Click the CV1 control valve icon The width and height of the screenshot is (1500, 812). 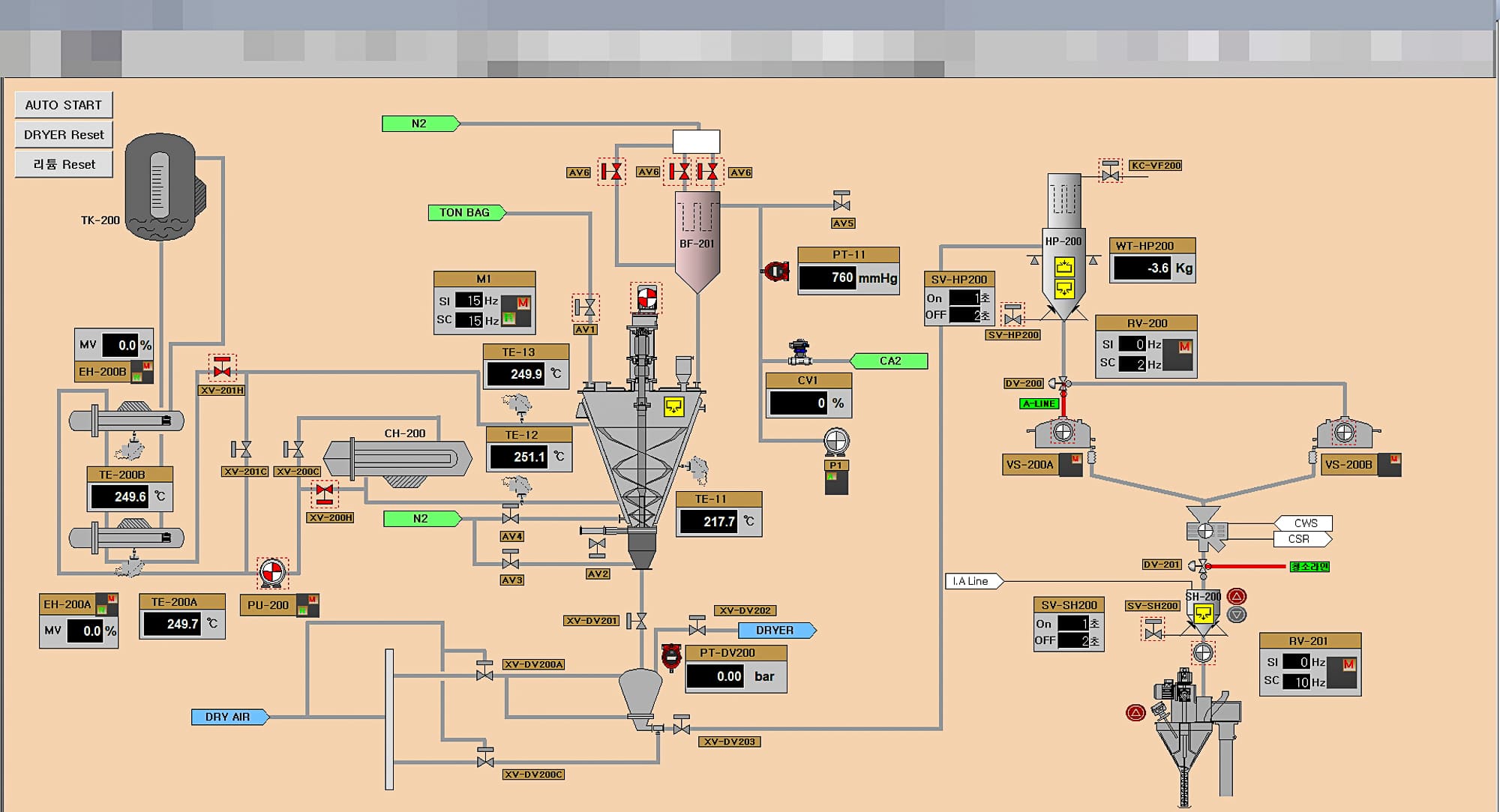click(799, 351)
